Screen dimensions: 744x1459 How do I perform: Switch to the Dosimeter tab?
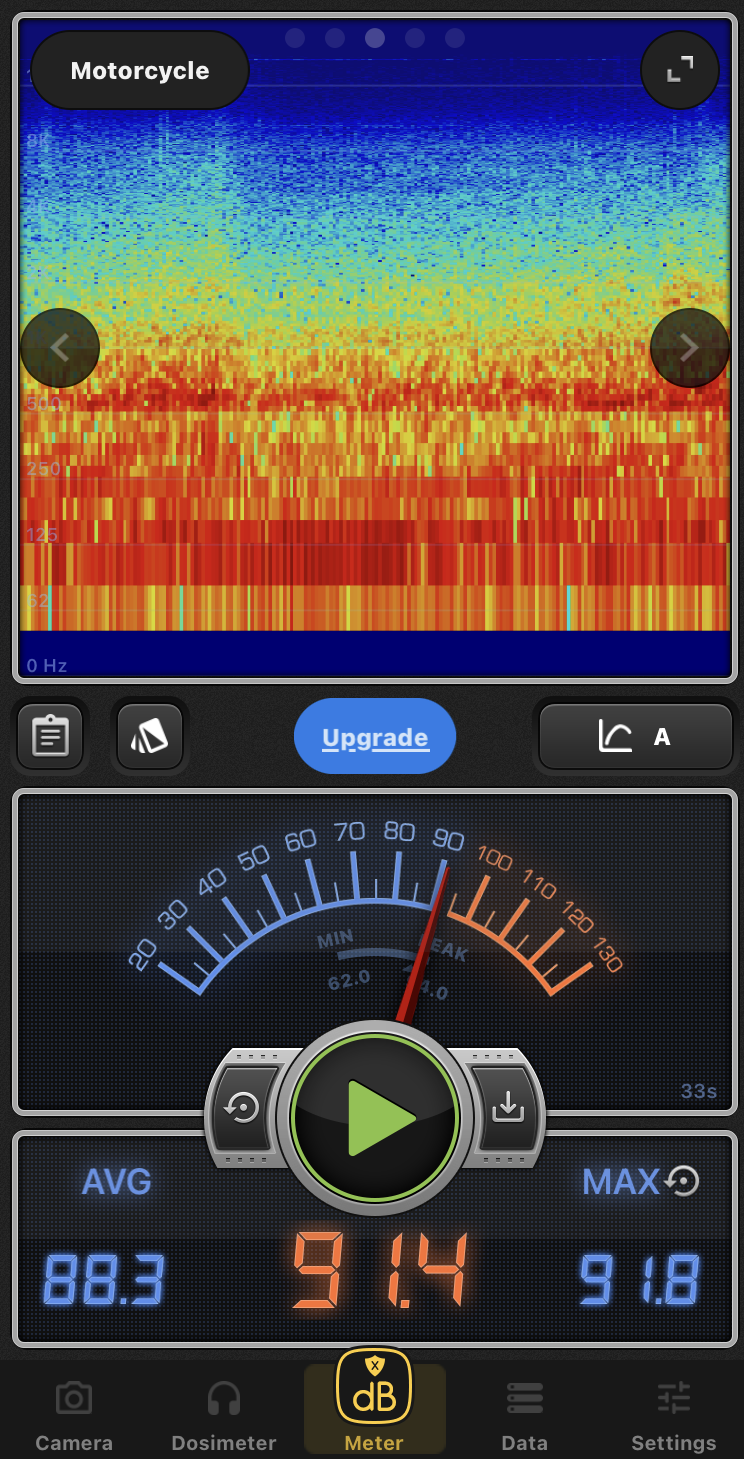224,1415
